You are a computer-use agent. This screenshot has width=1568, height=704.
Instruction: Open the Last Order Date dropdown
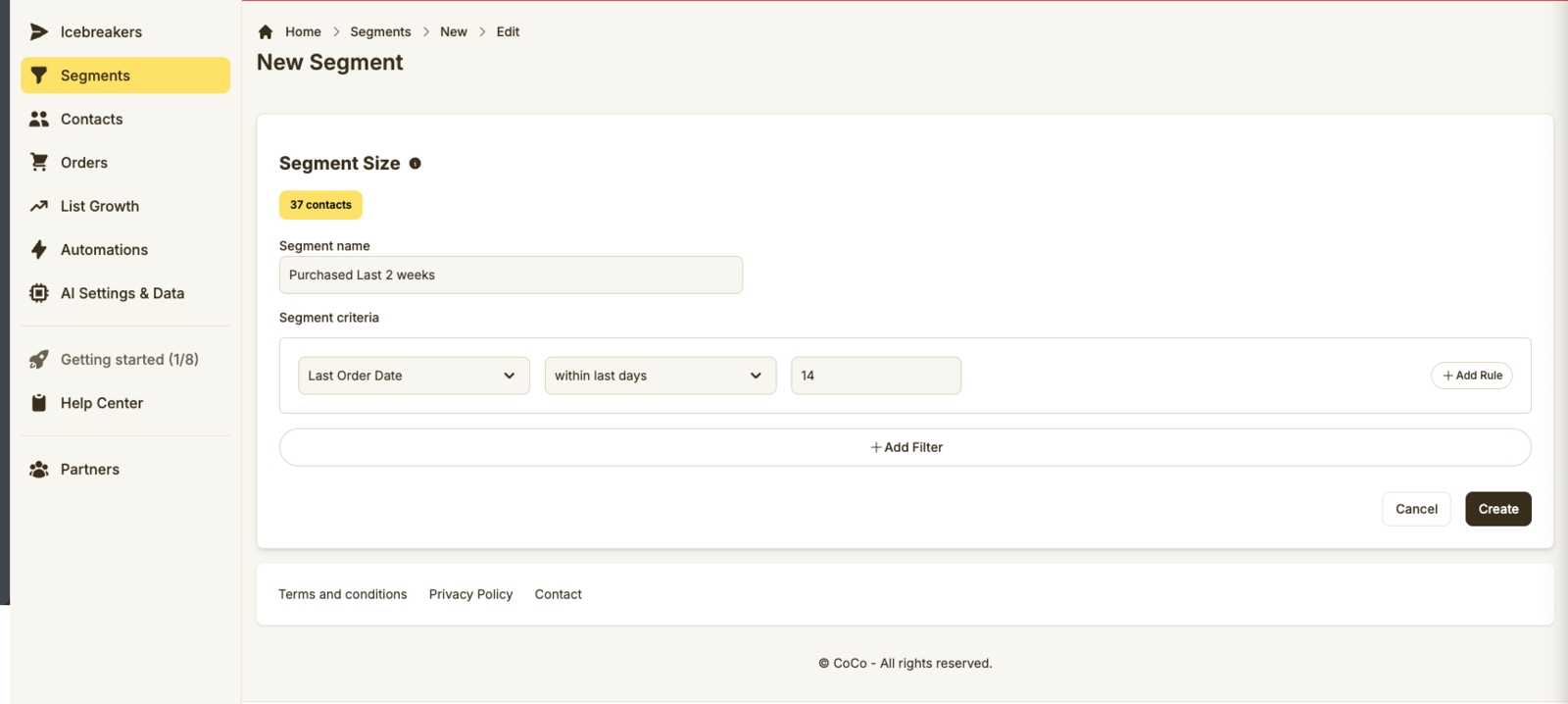(x=414, y=376)
